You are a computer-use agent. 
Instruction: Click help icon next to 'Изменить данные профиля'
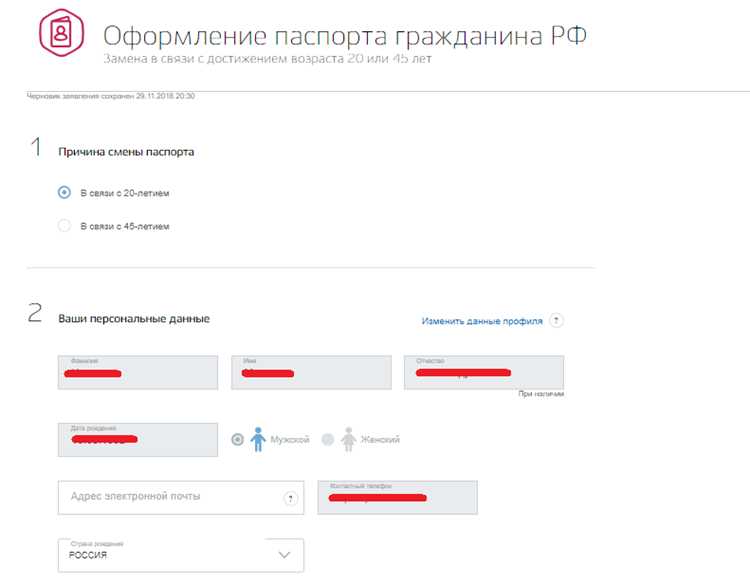(556, 320)
